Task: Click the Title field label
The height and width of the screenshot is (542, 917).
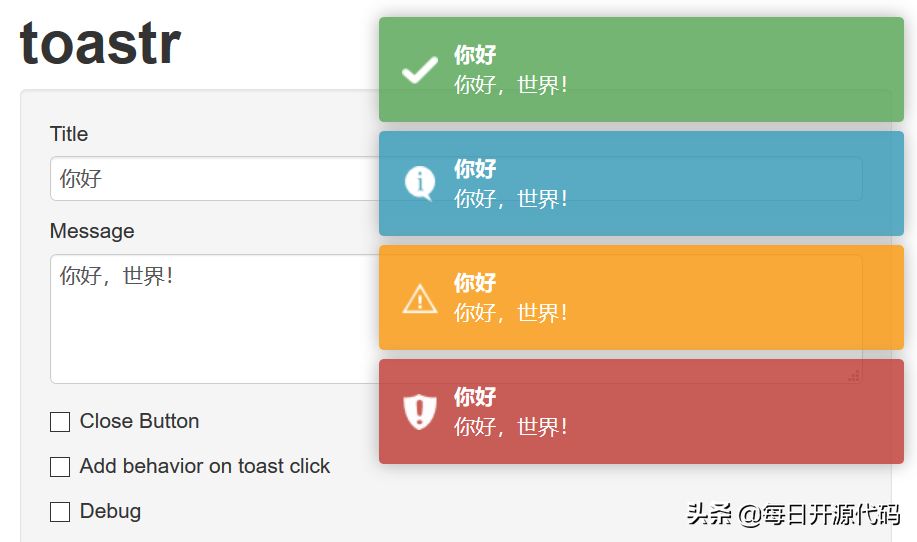Action: [x=69, y=134]
